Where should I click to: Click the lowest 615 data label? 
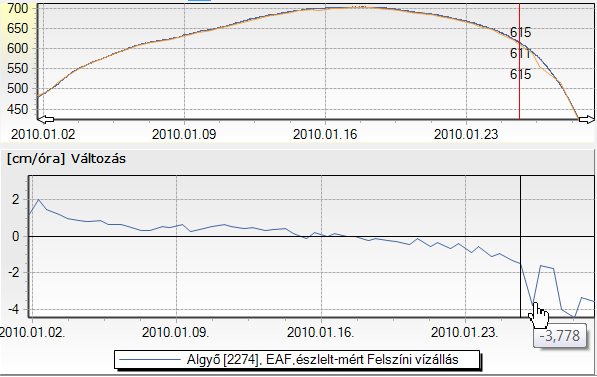click(x=520, y=74)
